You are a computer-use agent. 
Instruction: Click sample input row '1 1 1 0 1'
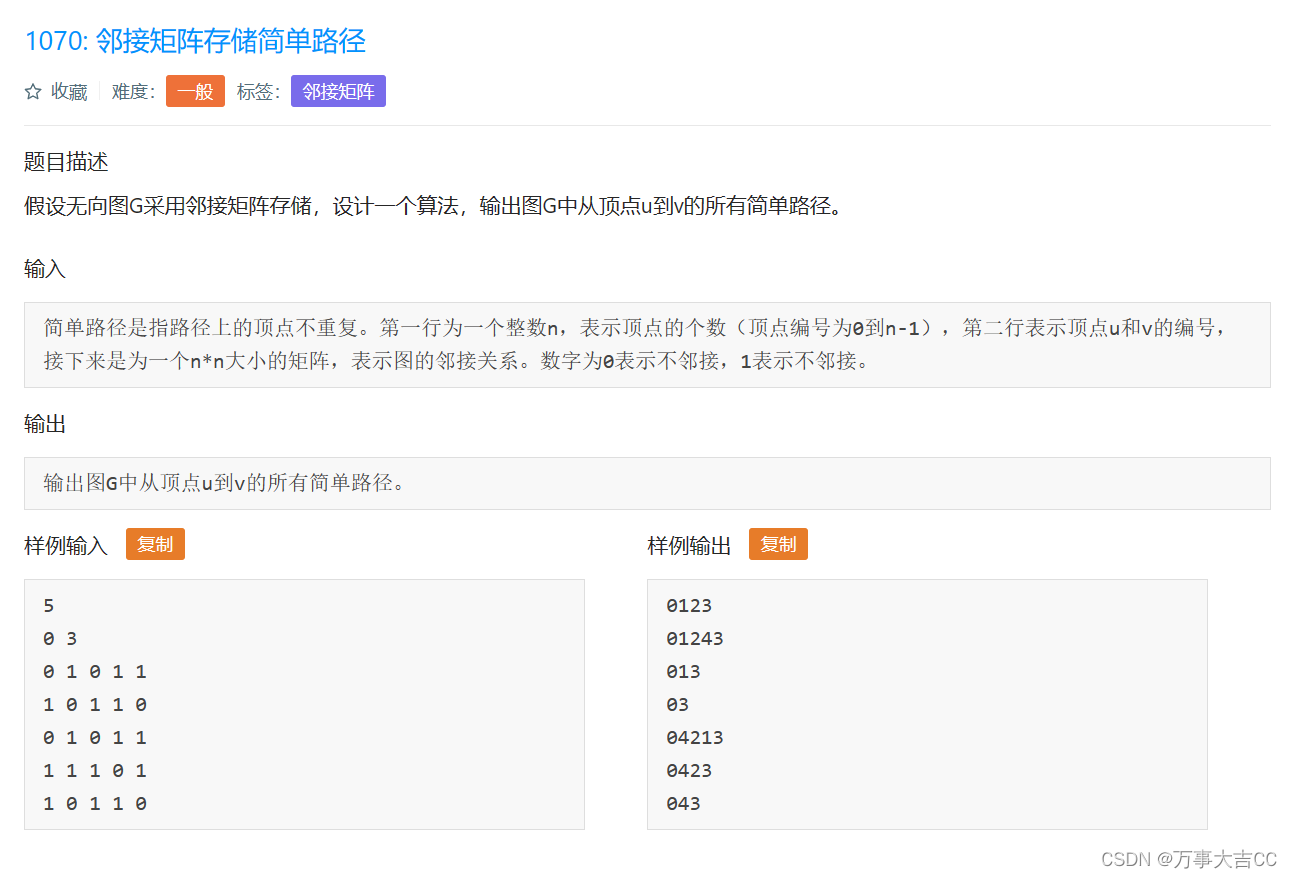point(95,771)
